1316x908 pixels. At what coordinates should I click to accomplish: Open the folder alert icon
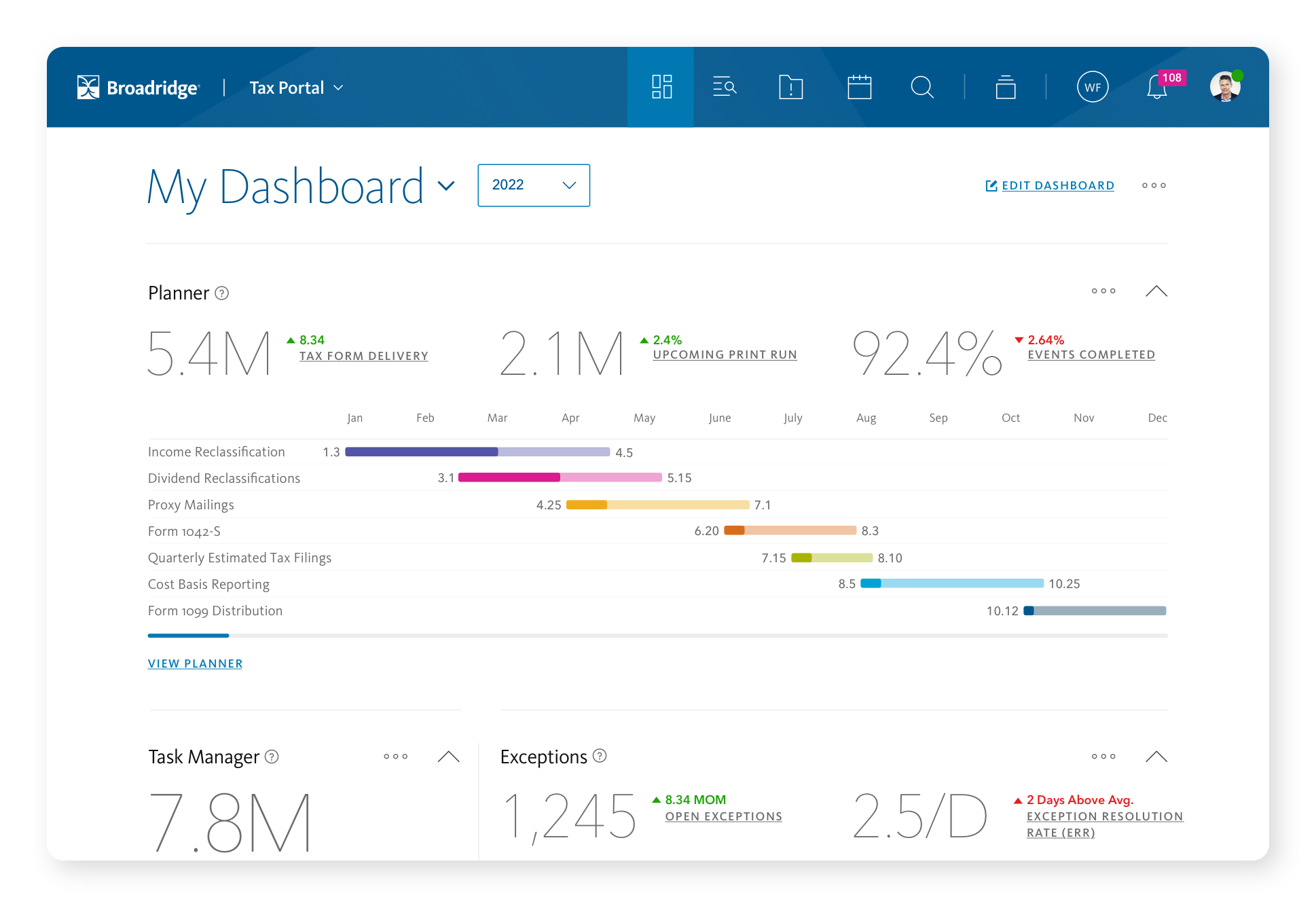click(x=790, y=87)
